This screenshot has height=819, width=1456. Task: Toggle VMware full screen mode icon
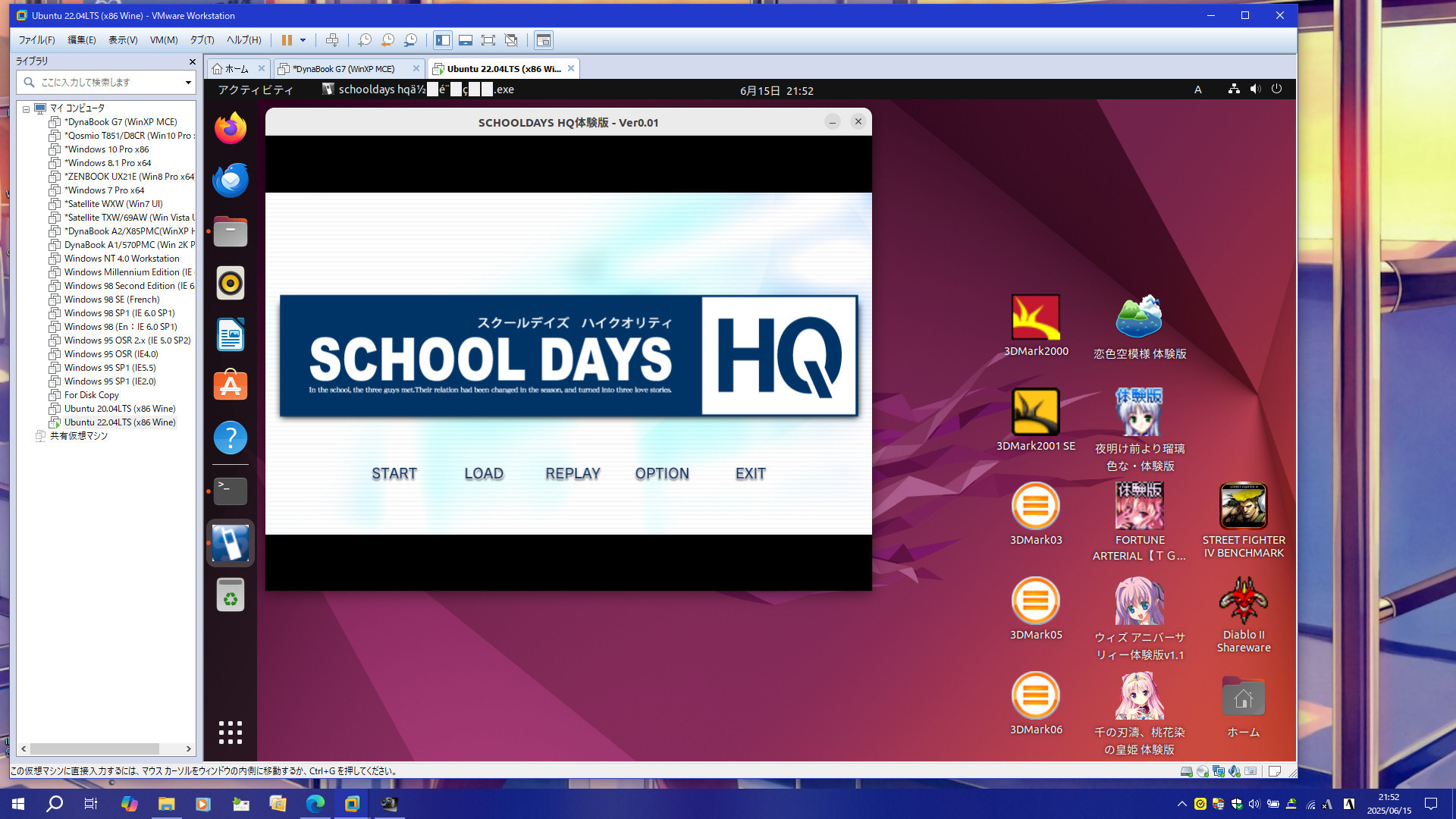488,40
